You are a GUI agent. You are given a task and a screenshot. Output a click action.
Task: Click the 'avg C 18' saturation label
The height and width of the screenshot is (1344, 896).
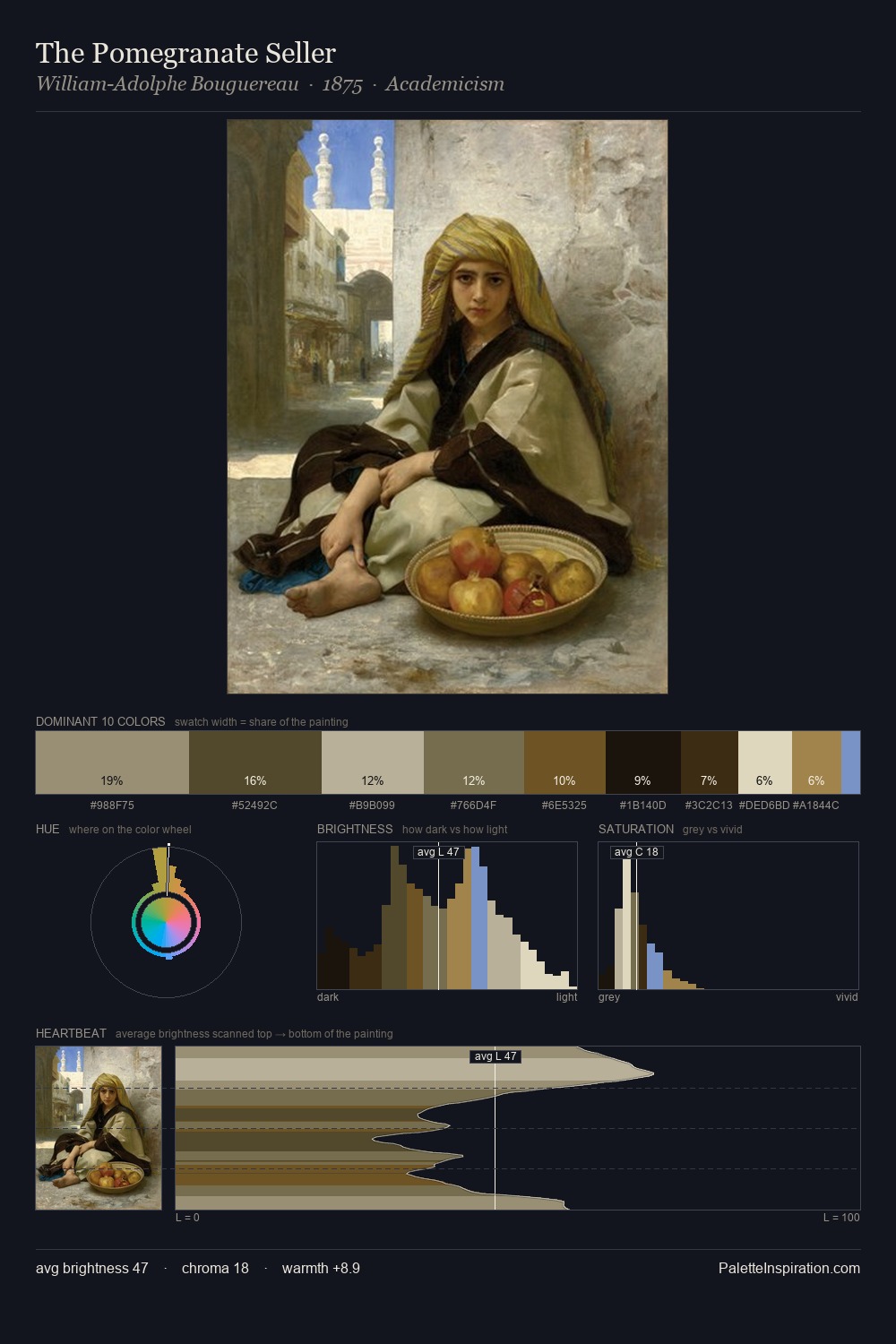tap(636, 852)
